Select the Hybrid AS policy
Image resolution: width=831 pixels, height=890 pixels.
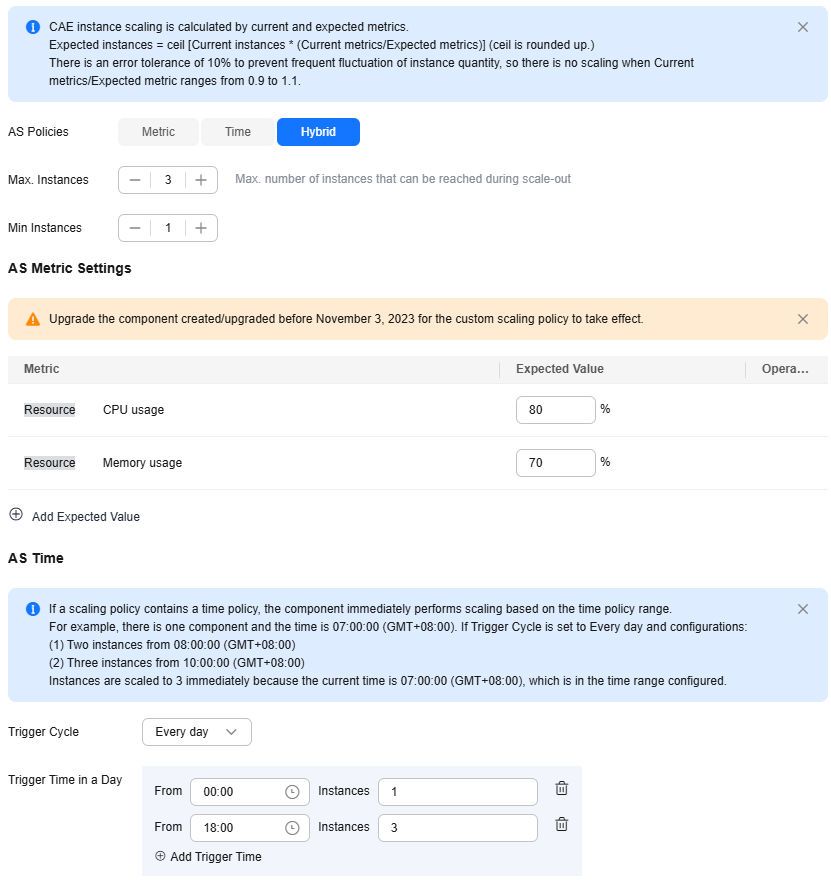click(318, 132)
